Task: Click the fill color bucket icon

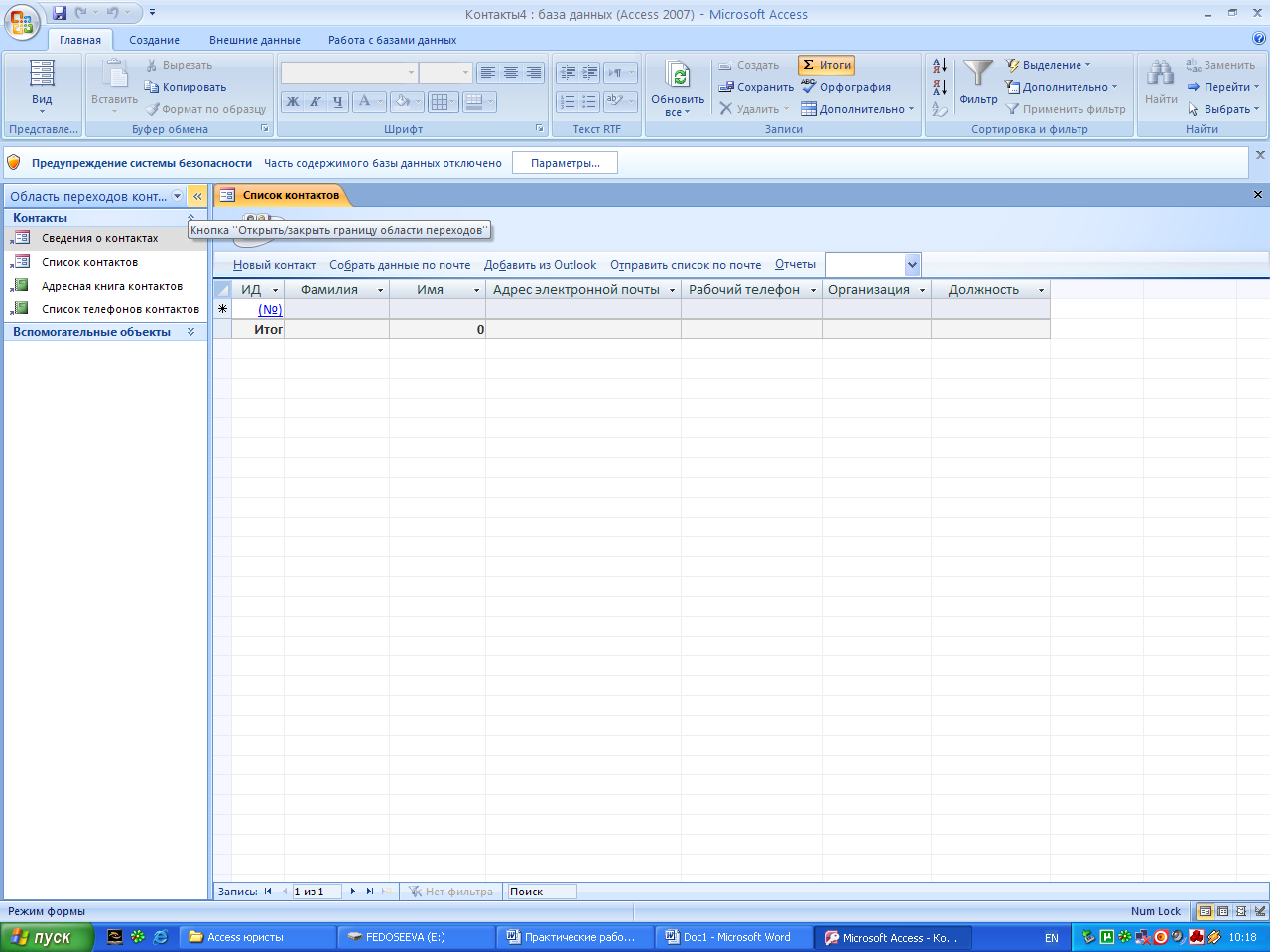Action: click(402, 101)
